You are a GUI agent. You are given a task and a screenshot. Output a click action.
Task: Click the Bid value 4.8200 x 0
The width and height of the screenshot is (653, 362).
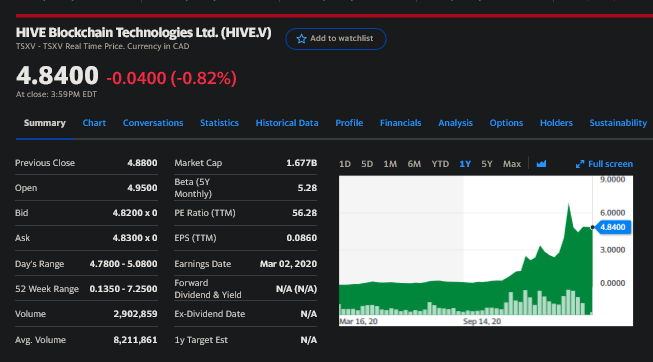tap(135, 213)
